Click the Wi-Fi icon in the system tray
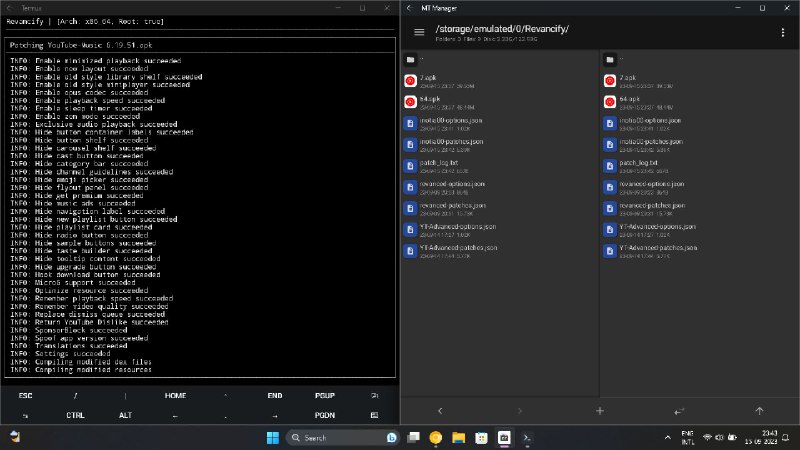 point(707,438)
